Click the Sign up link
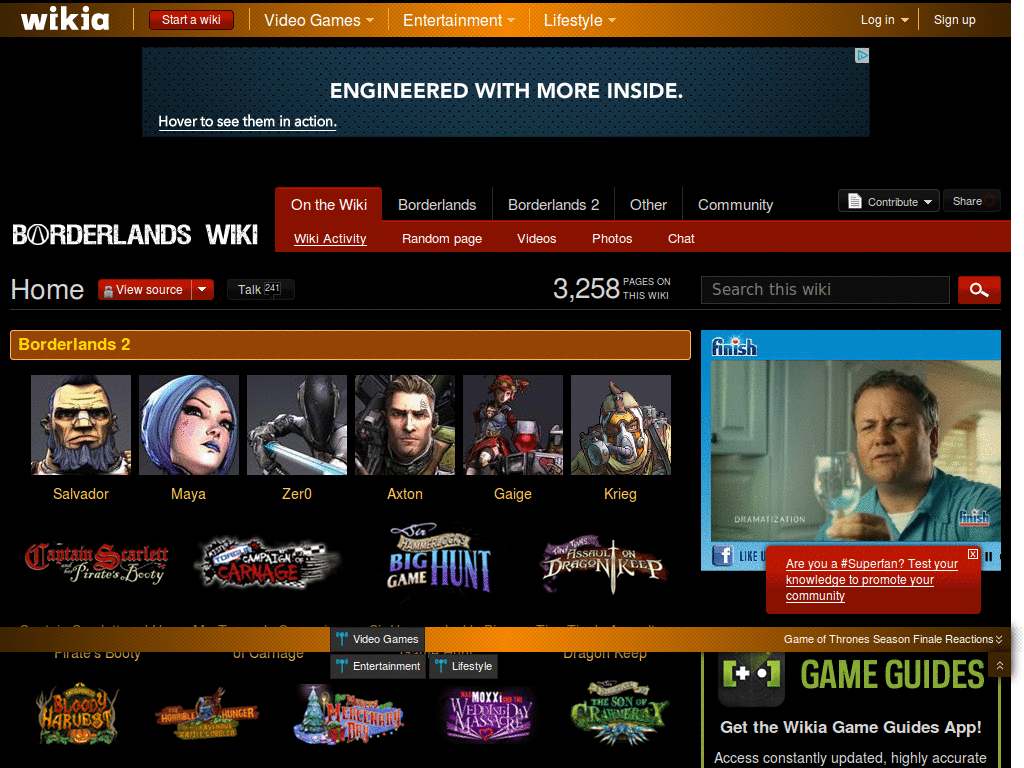This screenshot has height=768, width=1024. pyautogui.click(x=954, y=20)
